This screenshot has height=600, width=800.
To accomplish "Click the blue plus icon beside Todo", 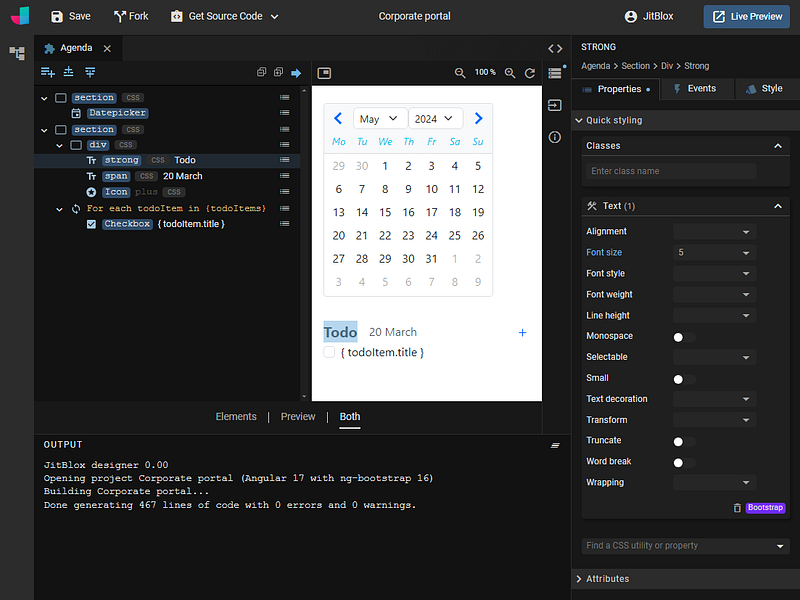I will coord(522,333).
